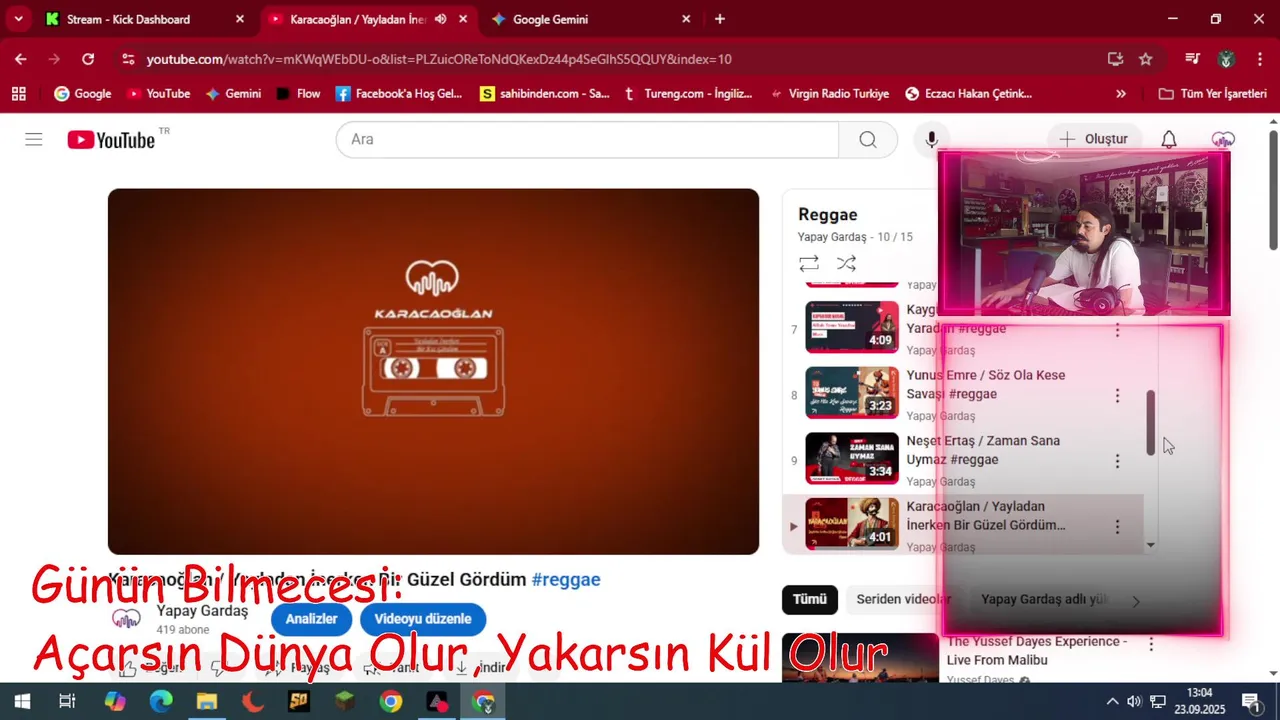1280x720 pixels.
Task: Open the YouTube bookmark
Action: pyautogui.click(x=158, y=94)
